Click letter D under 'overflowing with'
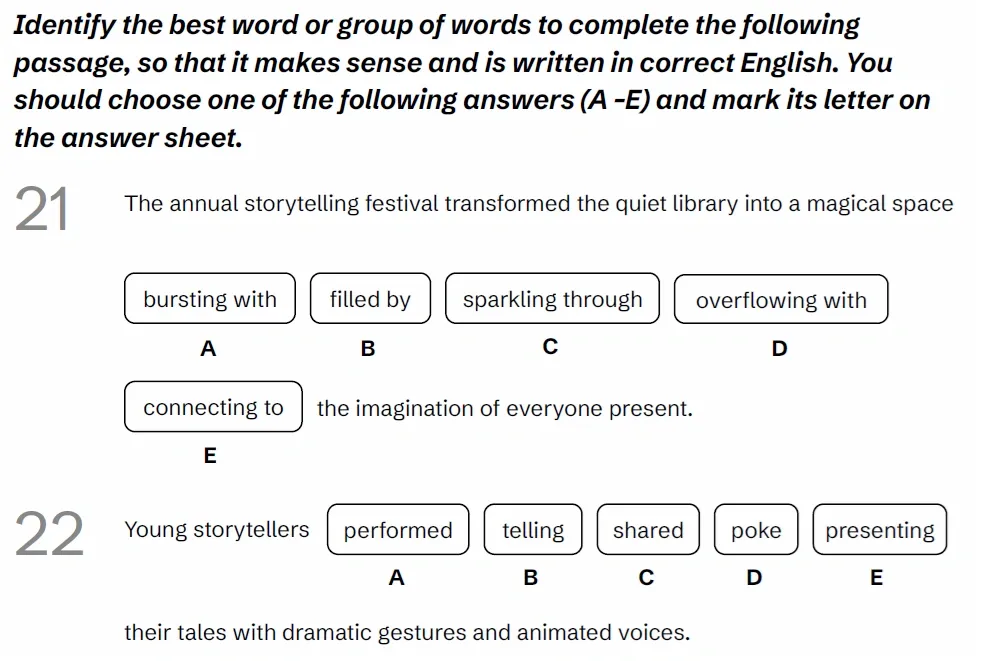The width and height of the screenshot is (1001, 661). pos(780,349)
